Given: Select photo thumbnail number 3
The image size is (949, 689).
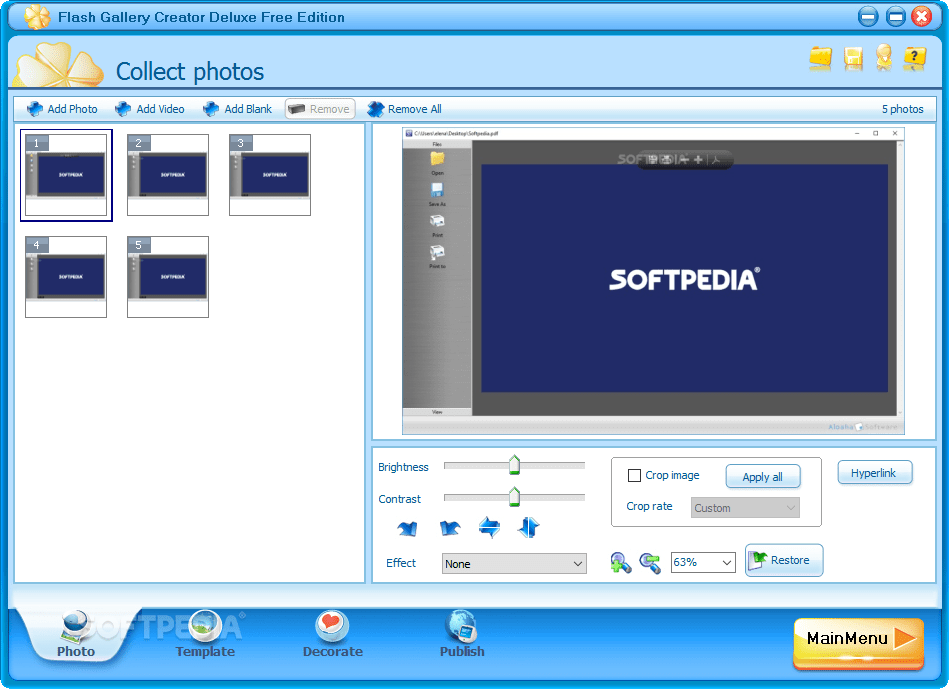Looking at the screenshot, I should click(x=270, y=175).
